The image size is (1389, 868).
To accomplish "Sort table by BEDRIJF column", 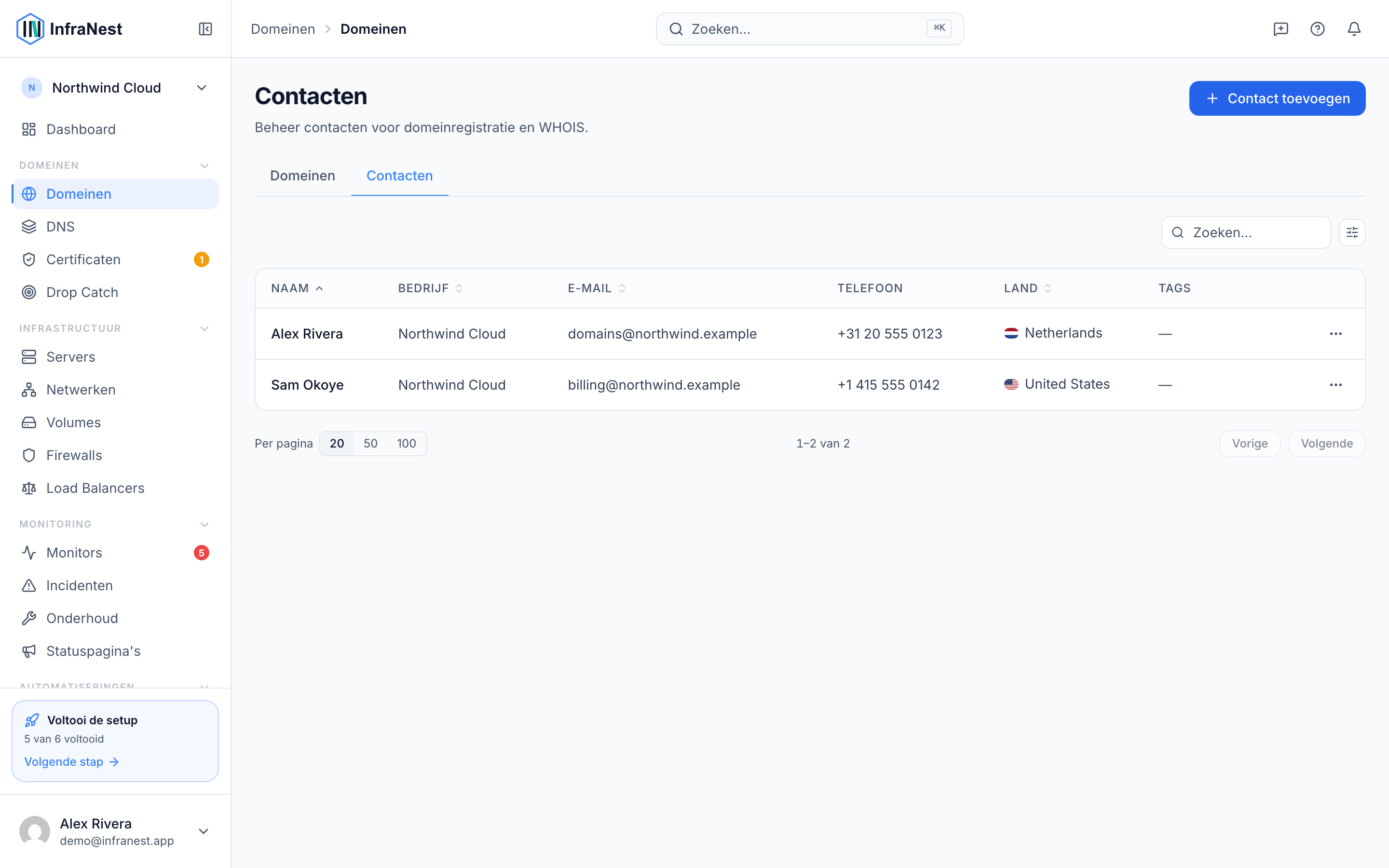I will [x=431, y=288].
